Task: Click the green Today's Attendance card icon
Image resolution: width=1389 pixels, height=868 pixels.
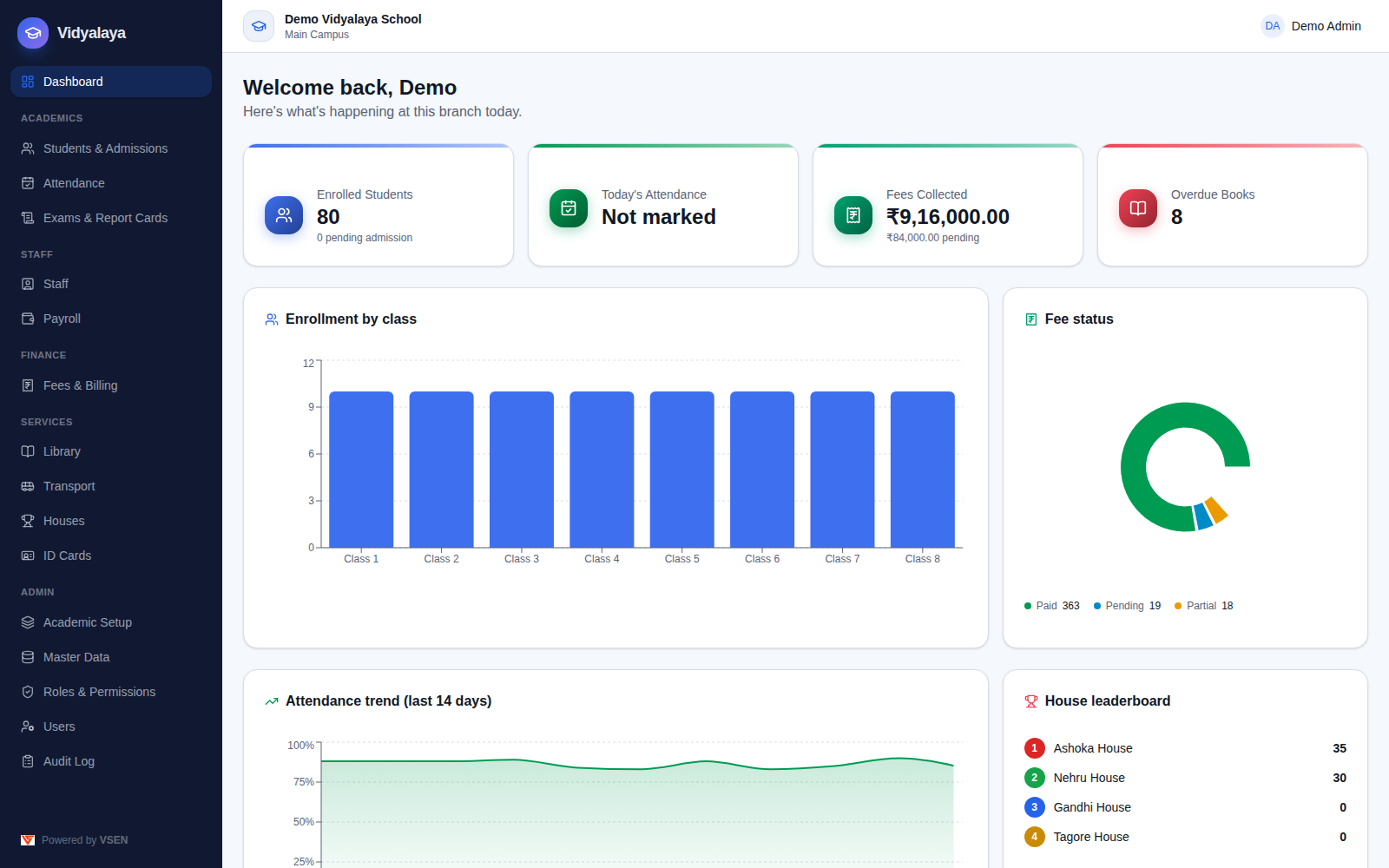Action: click(x=569, y=208)
